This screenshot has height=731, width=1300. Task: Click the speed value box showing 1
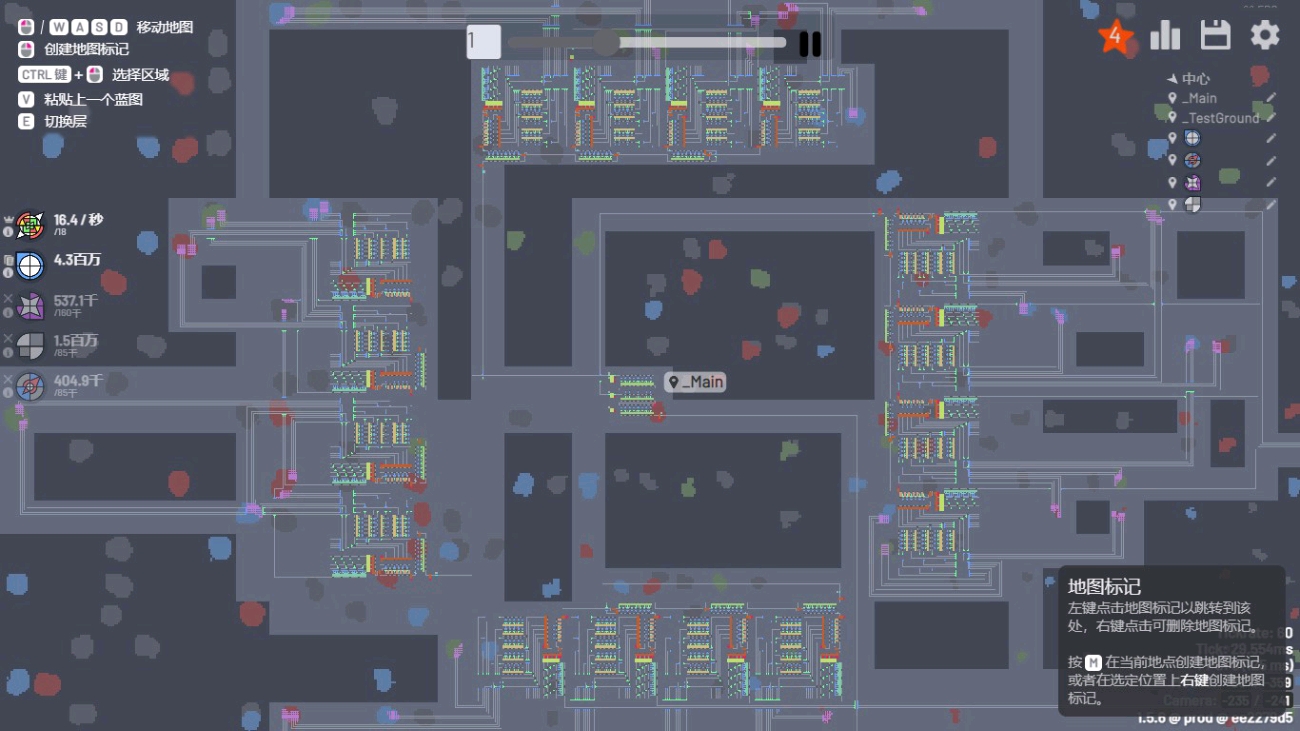point(484,42)
